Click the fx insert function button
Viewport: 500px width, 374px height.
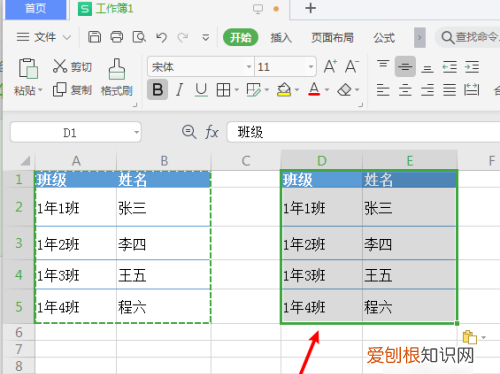212,132
